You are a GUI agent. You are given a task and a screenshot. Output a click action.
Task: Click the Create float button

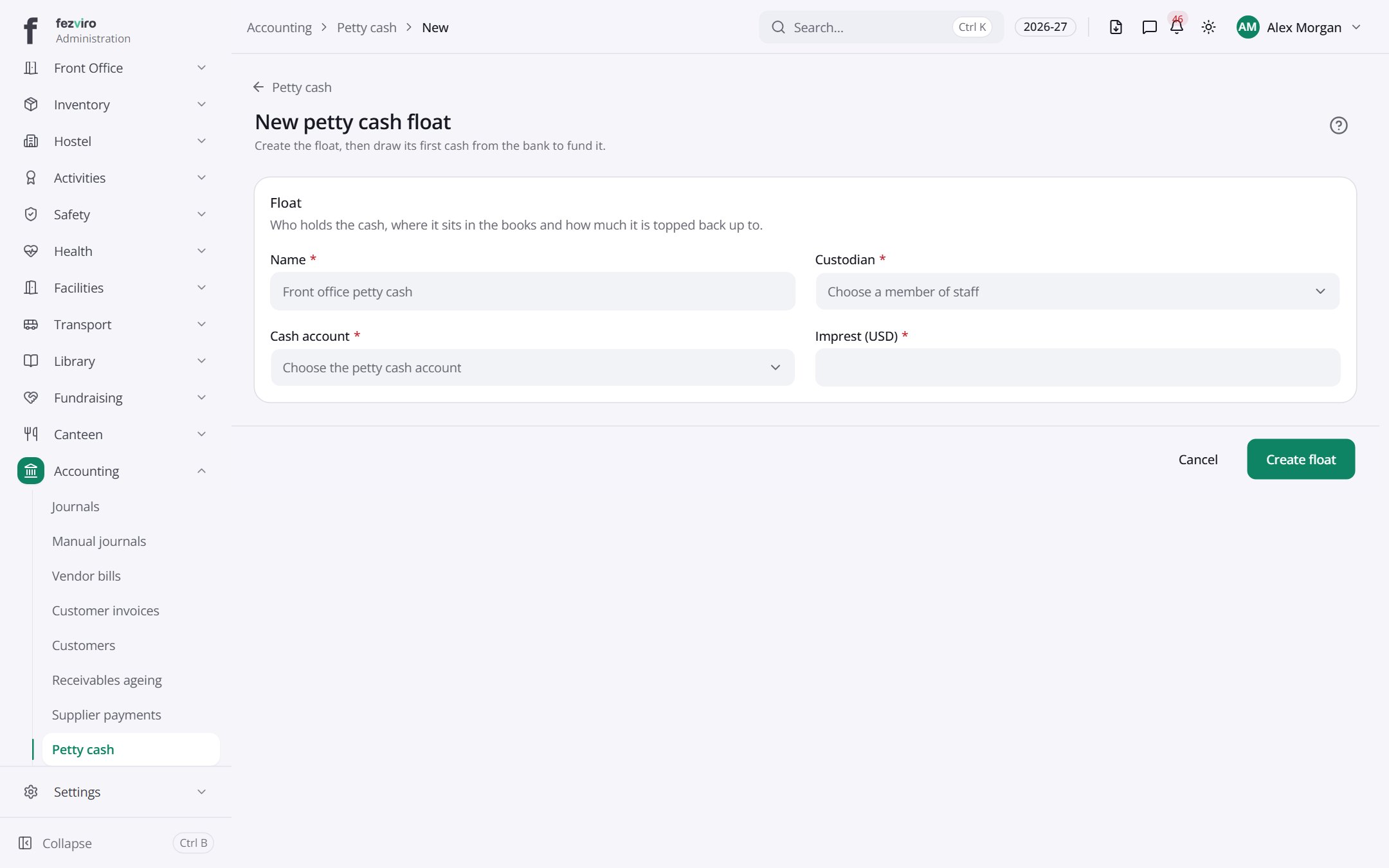[x=1300, y=459]
